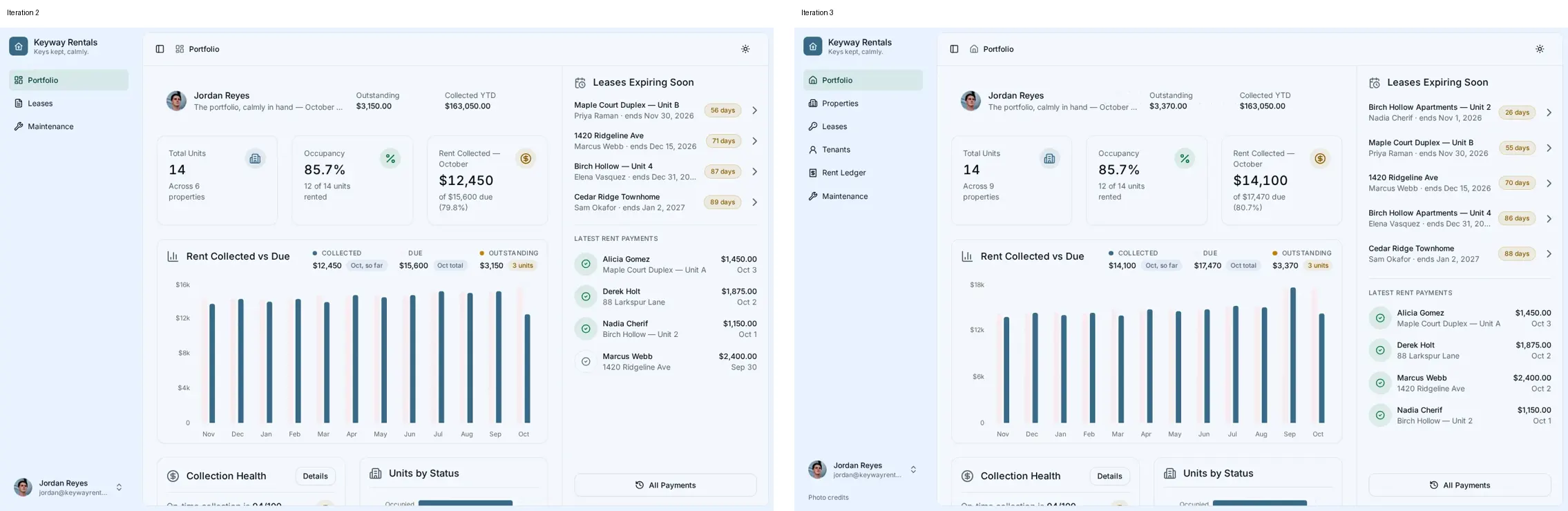Expand the Maple Court Duplex lease chevron, Iteration 2
Viewport: 1568px width, 511px height.
754,110
